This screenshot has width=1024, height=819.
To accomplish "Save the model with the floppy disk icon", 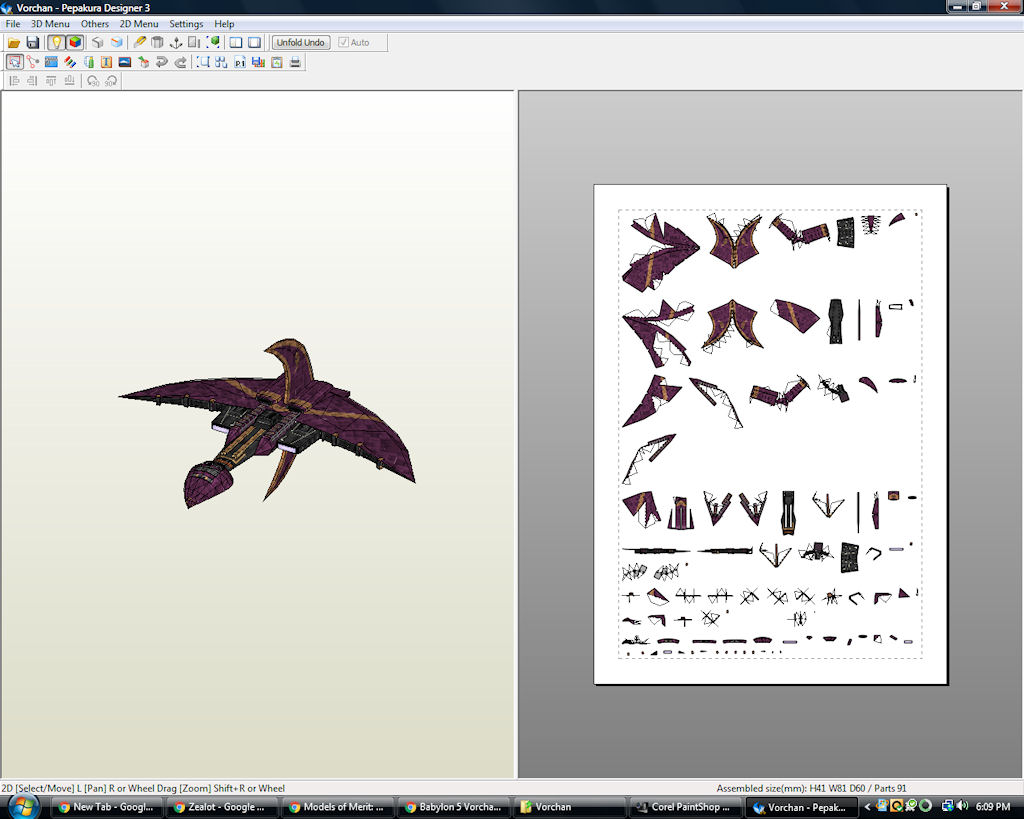I will click(x=32, y=42).
